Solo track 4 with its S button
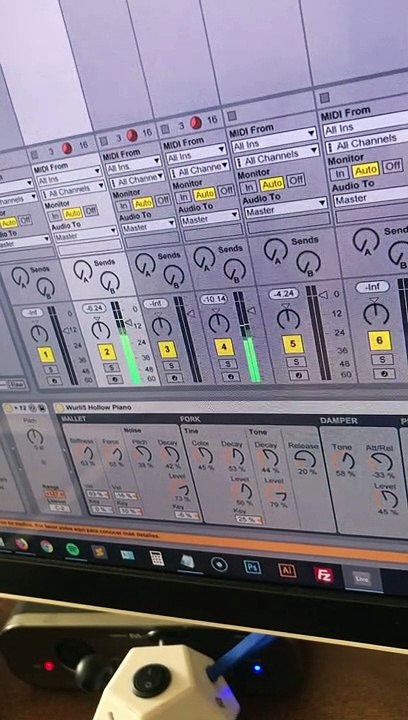Viewport: 408px width, 720px height. point(228,364)
